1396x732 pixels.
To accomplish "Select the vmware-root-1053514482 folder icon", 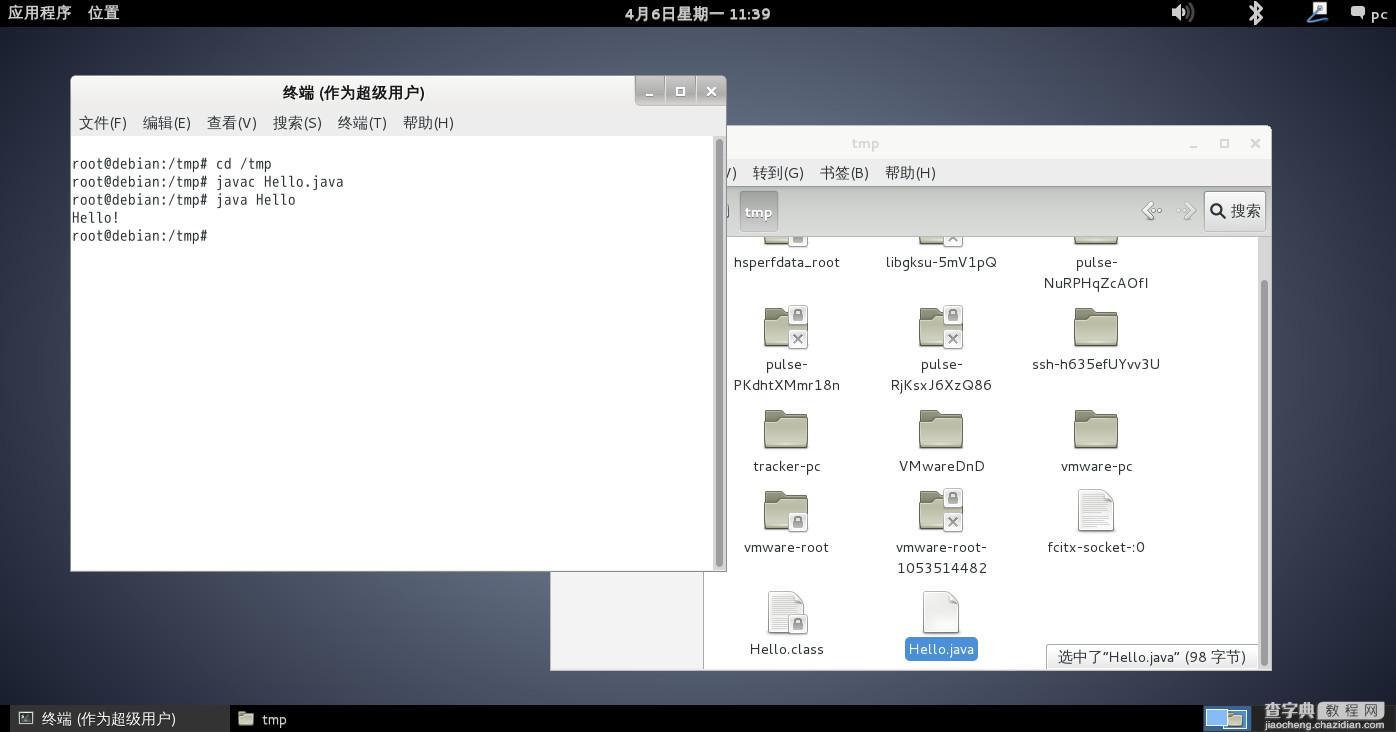I will 941,510.
